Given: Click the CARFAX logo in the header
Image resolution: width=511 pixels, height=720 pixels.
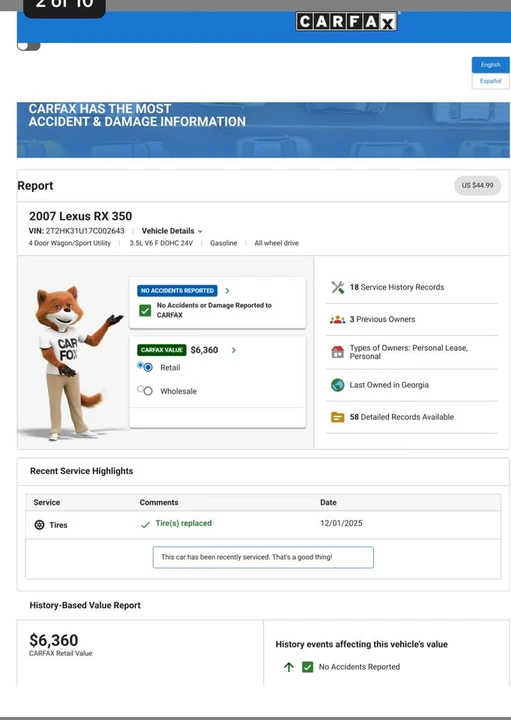Looking at the screenshot, I should [x=347, y=22].
